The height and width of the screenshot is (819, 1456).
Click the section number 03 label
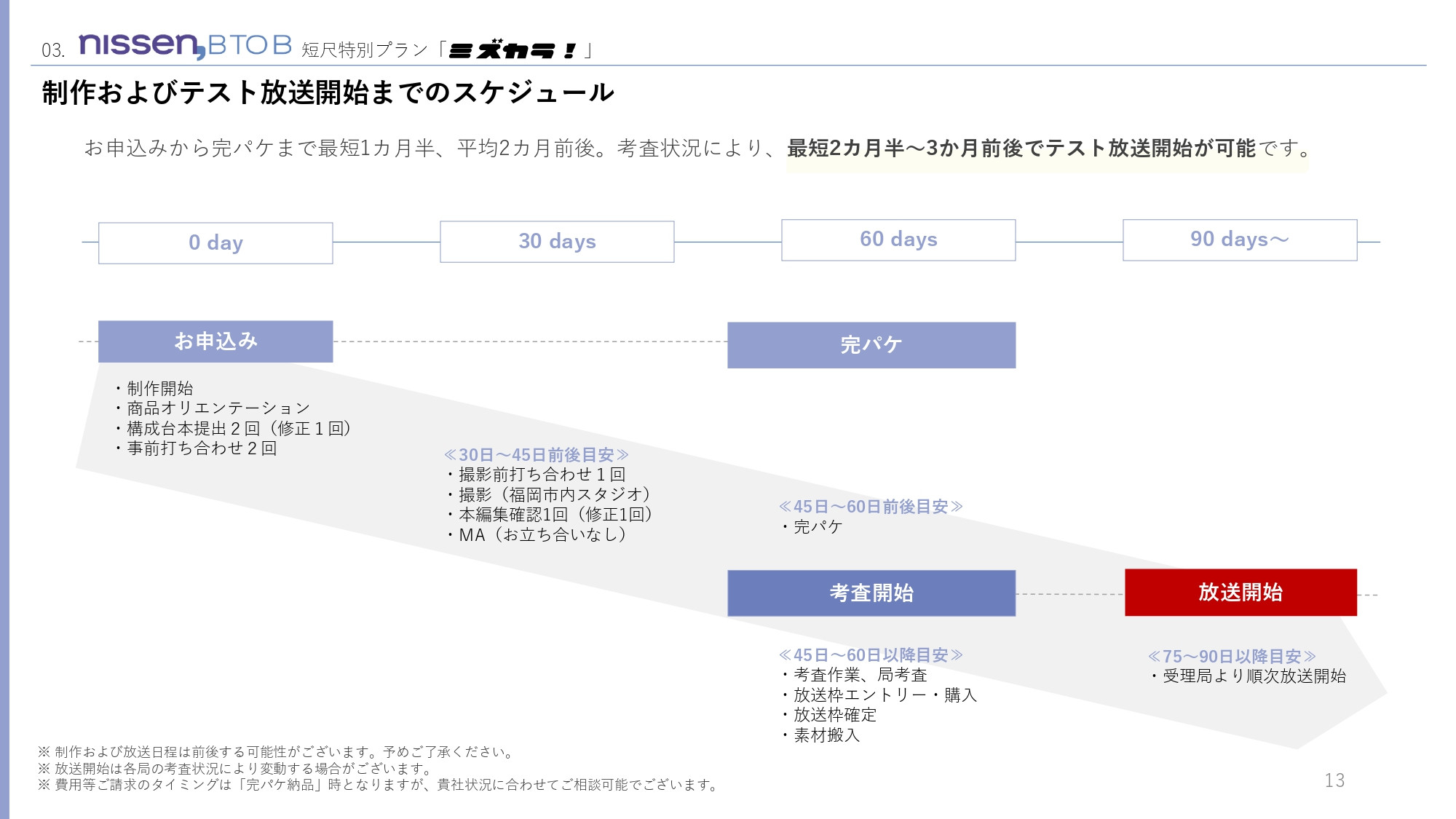(x=52, y=49)
